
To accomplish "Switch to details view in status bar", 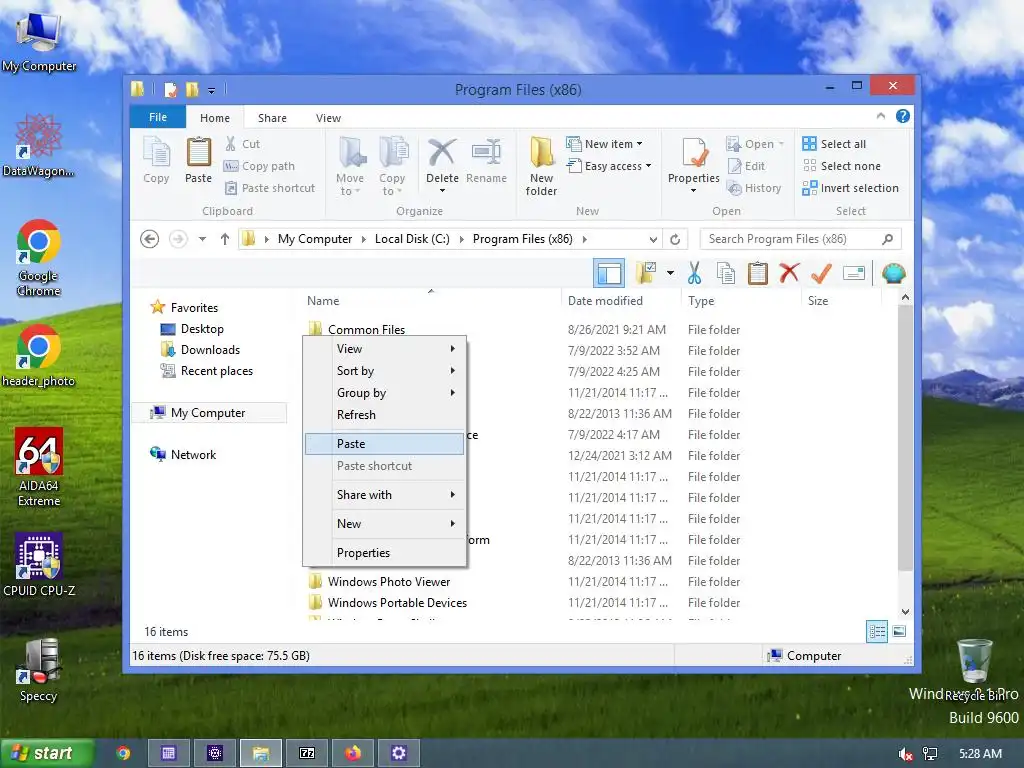I will coord(877,632).
